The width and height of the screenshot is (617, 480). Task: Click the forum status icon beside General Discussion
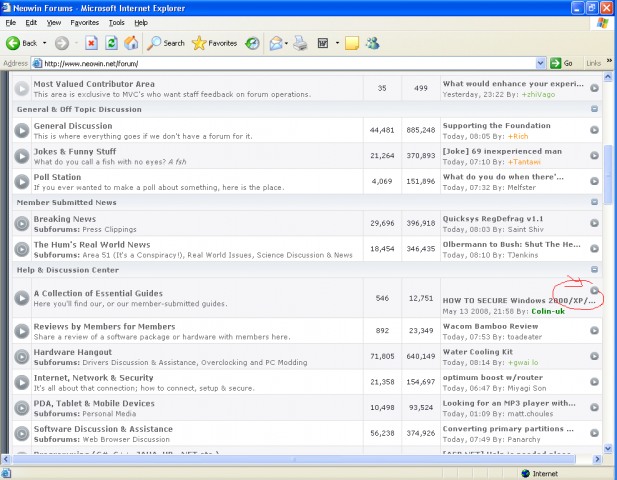pos(22,131)
